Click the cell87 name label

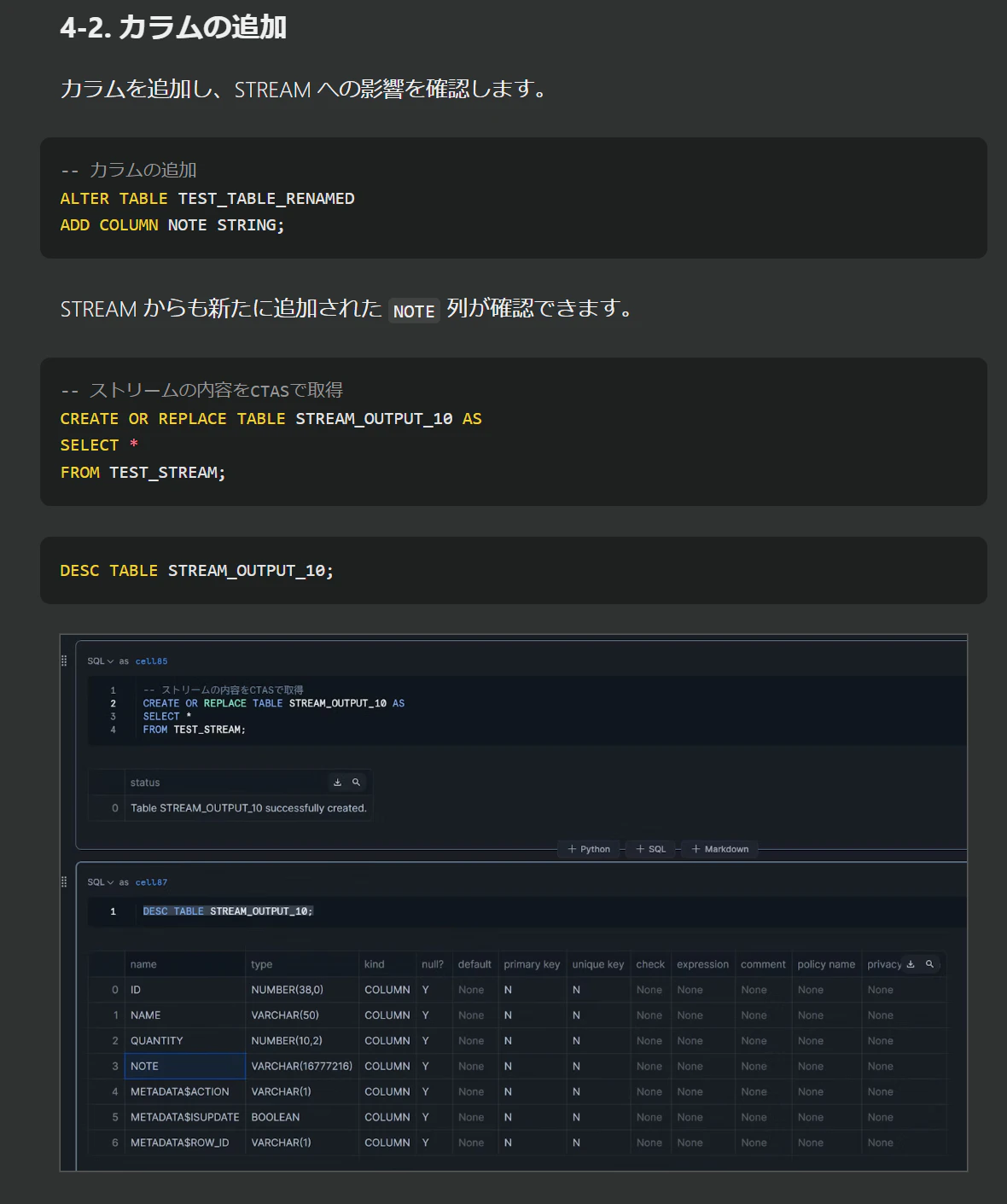click(x=151, y=882)
